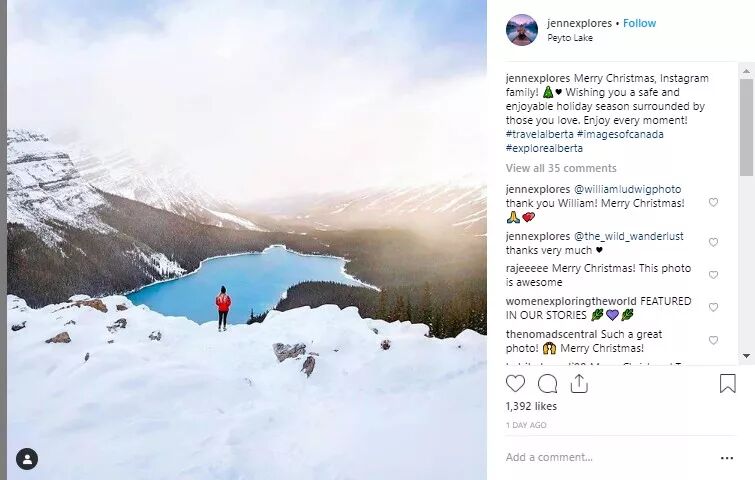Open jennexplores profile picture avatar

click(521, 30)
